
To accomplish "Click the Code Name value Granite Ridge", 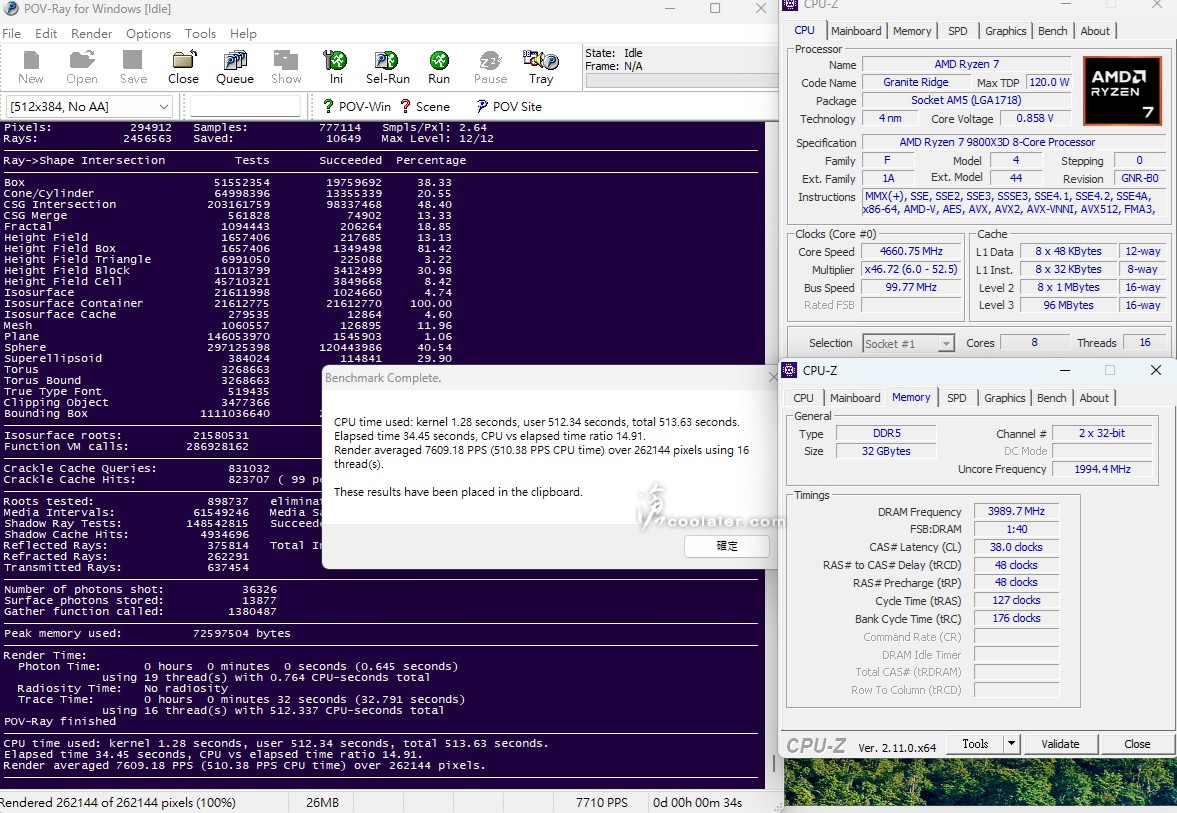I will [x=915, y=83].
